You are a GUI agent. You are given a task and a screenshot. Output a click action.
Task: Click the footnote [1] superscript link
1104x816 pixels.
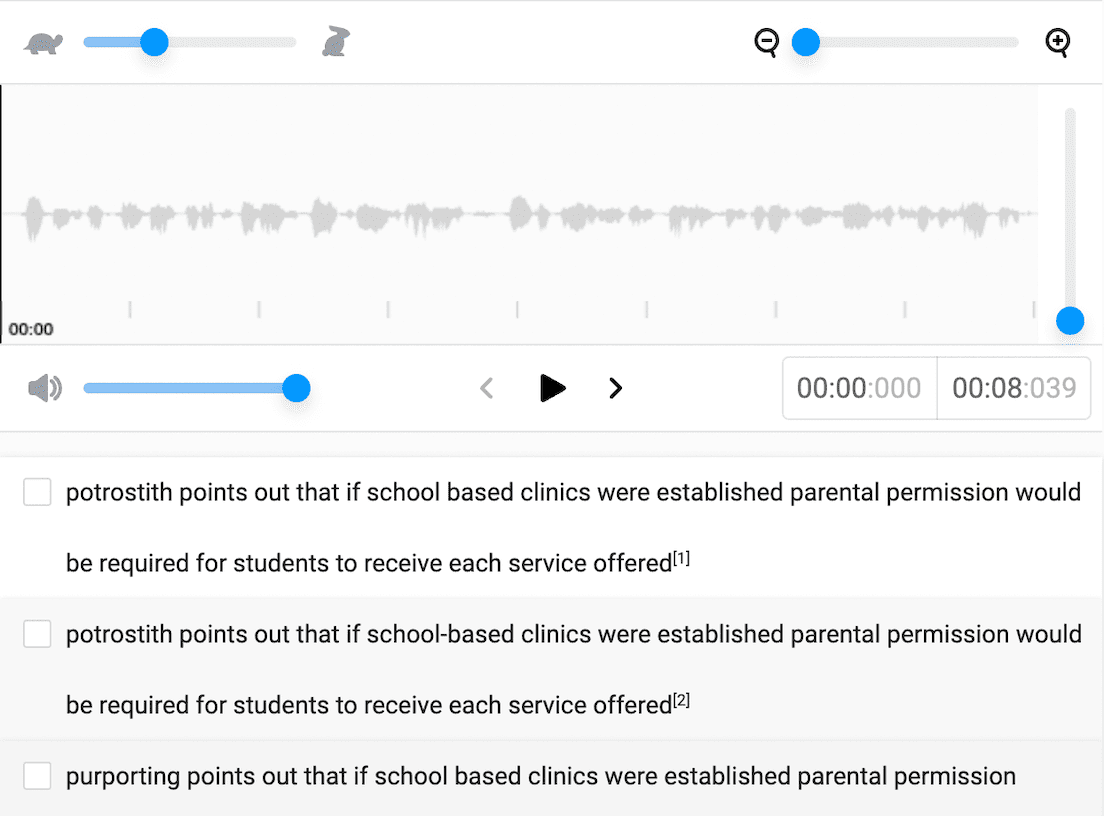[681, 559]
